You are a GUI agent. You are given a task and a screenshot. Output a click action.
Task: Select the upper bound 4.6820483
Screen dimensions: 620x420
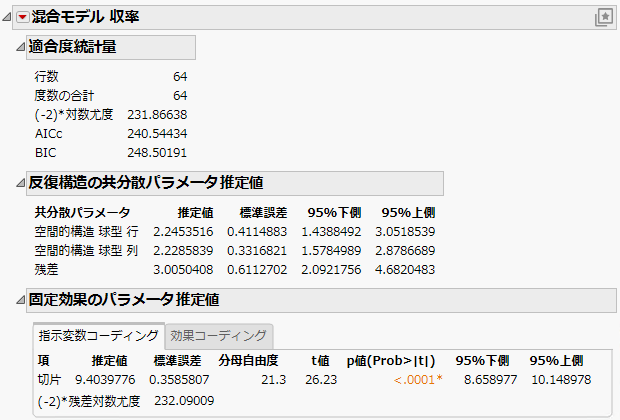(405, 269)
